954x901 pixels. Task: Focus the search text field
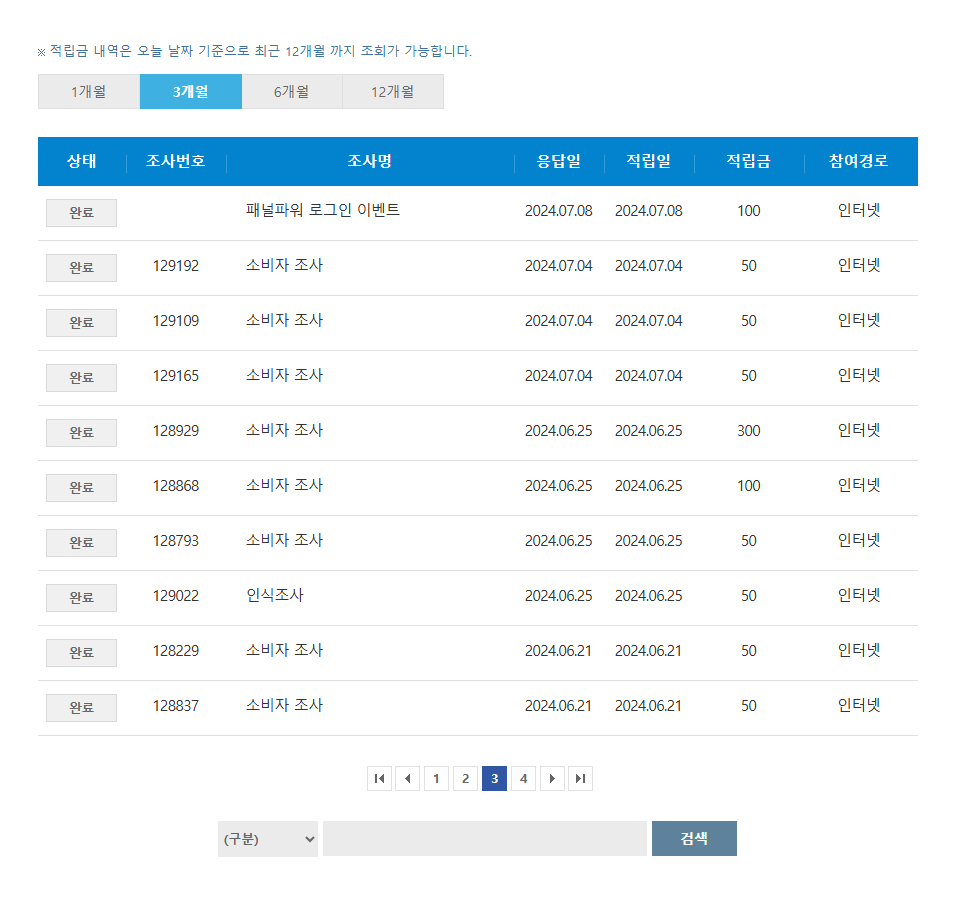click(485, 839)
